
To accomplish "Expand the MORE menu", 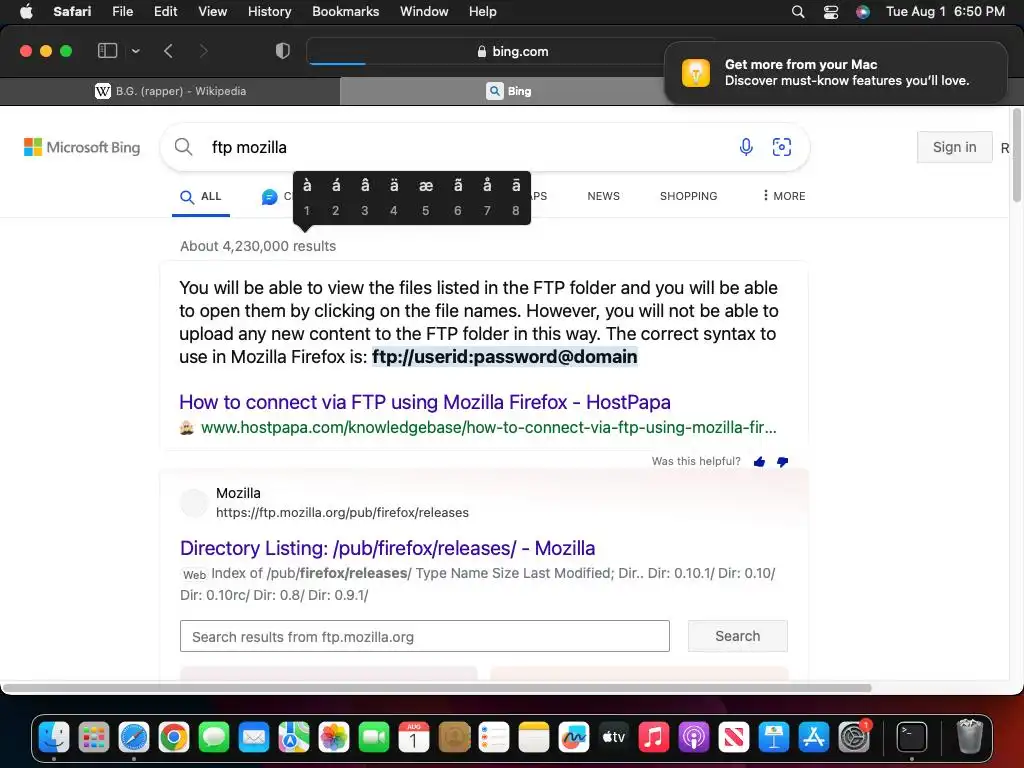I will click(x=784, y=196).
